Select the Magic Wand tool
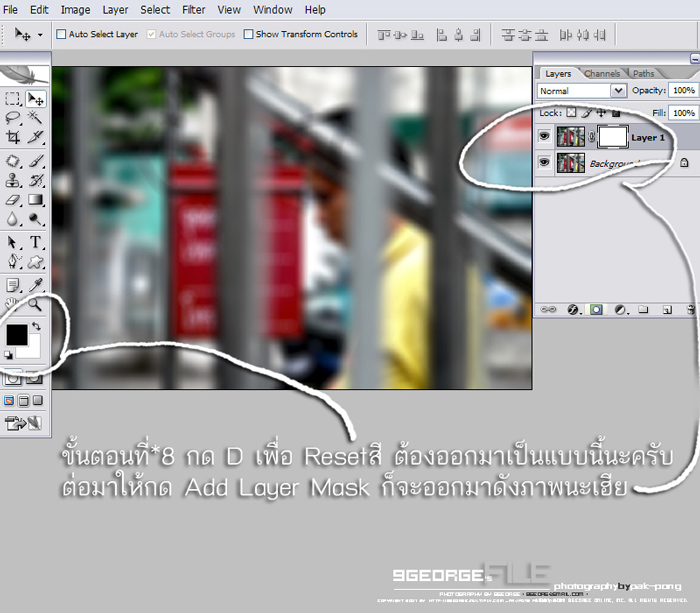This screenshot has height=613, width=700. coord(36,118)
